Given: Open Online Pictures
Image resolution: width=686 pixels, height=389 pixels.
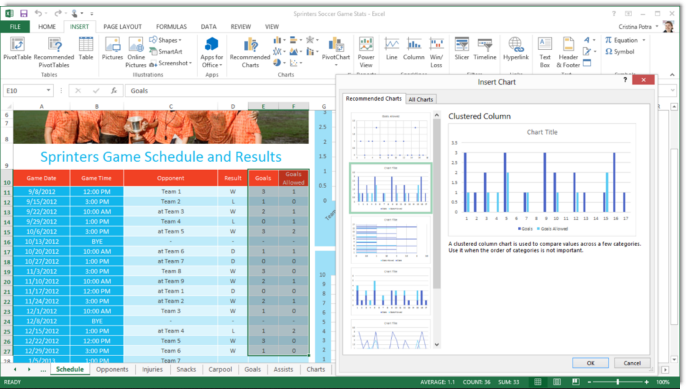Looking at the screenshot, I should tap(136, 53).
